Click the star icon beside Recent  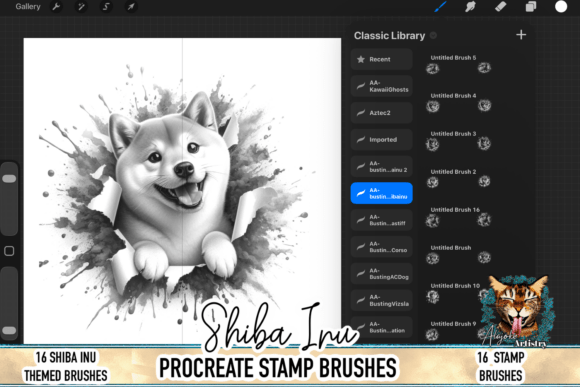click(361, 59)
